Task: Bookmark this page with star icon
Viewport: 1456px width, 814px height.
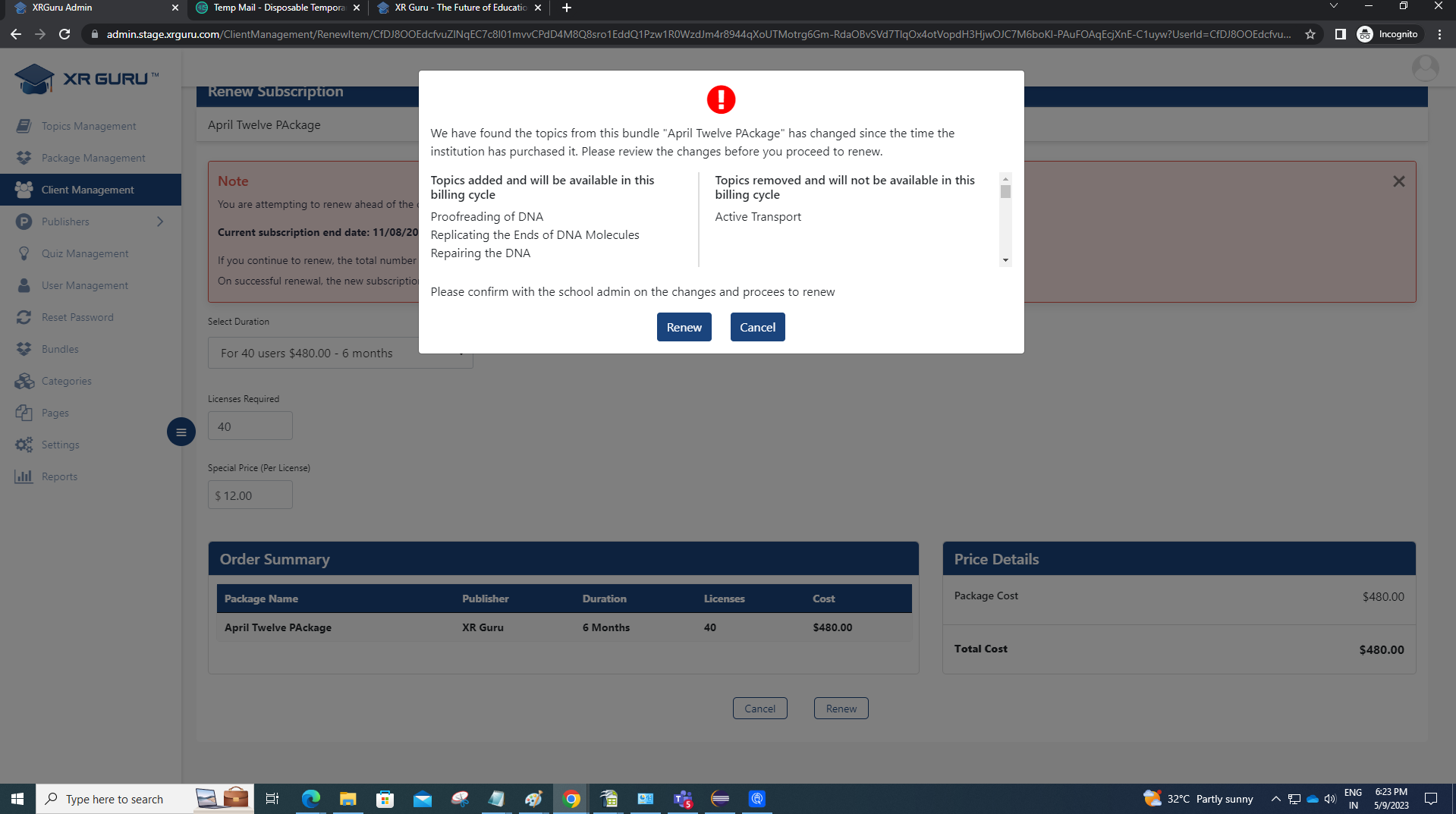Action: point(1310,34)
